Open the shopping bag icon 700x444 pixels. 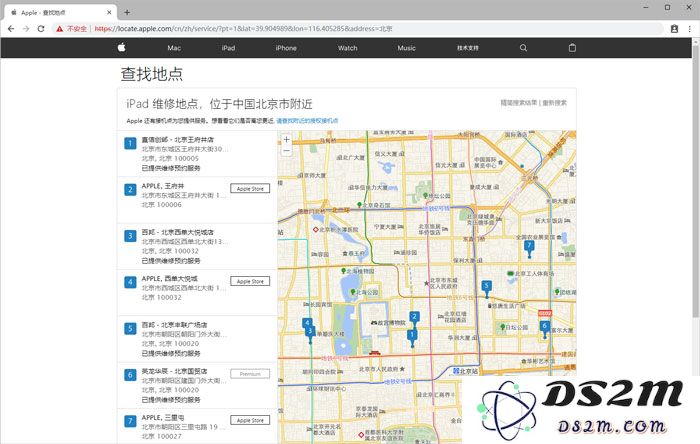pos(572,48)
